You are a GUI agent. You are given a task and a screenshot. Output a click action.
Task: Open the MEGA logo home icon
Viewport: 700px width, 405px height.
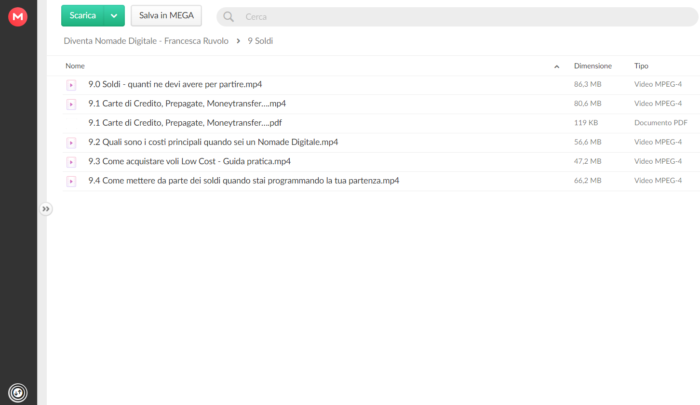pyautogui.click(x=18, y=17)
